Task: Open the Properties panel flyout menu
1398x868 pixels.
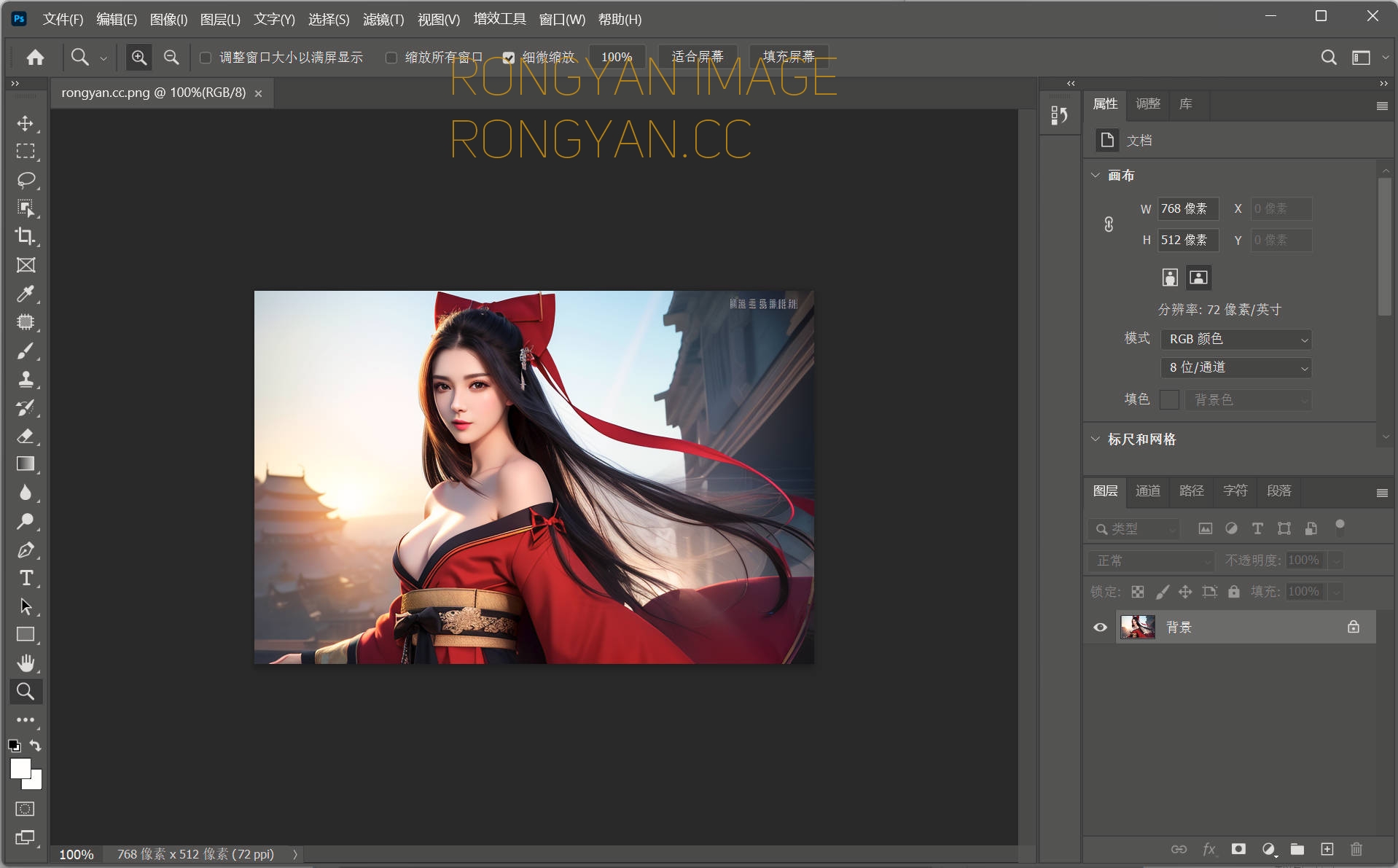Action: point(1381,106)
